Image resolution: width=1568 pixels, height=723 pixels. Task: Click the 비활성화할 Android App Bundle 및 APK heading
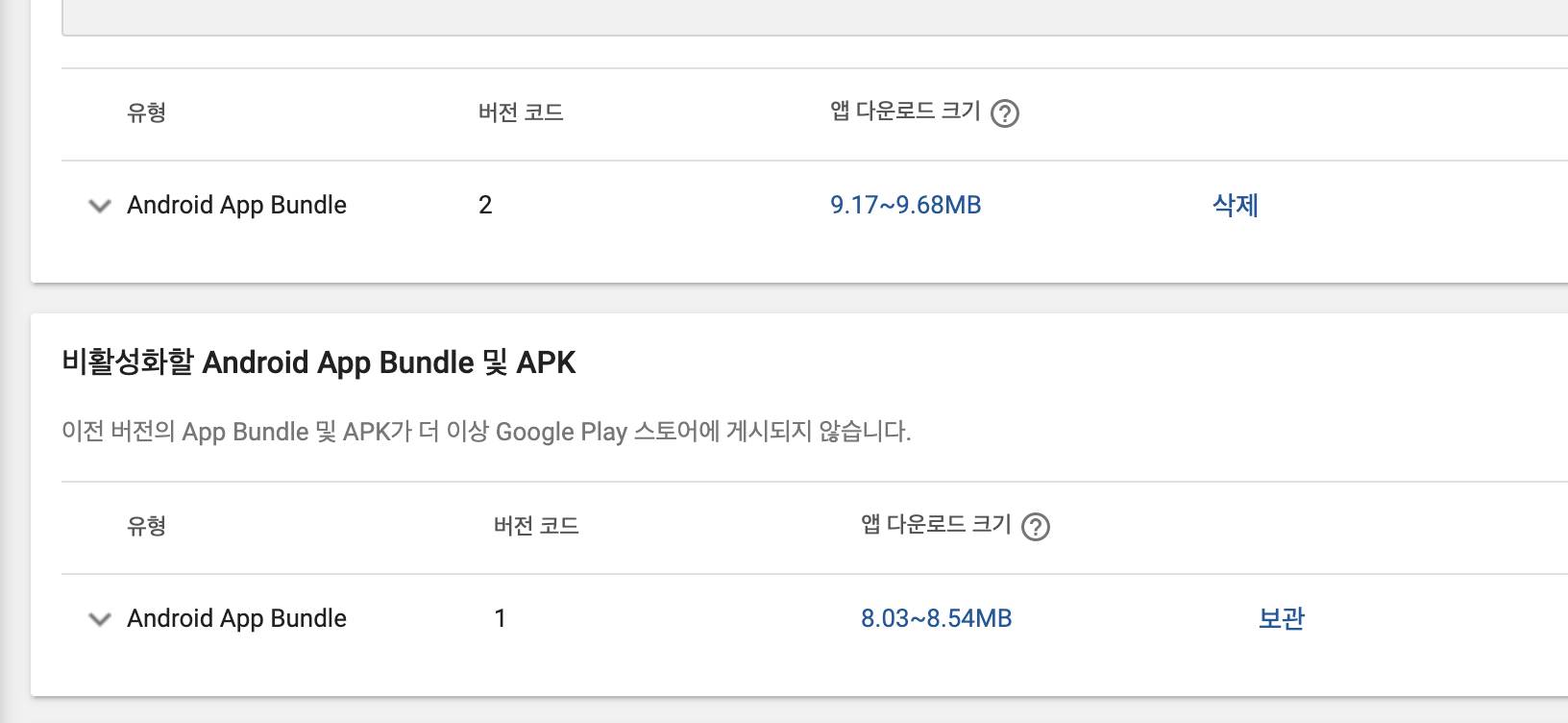click(319, 362)
